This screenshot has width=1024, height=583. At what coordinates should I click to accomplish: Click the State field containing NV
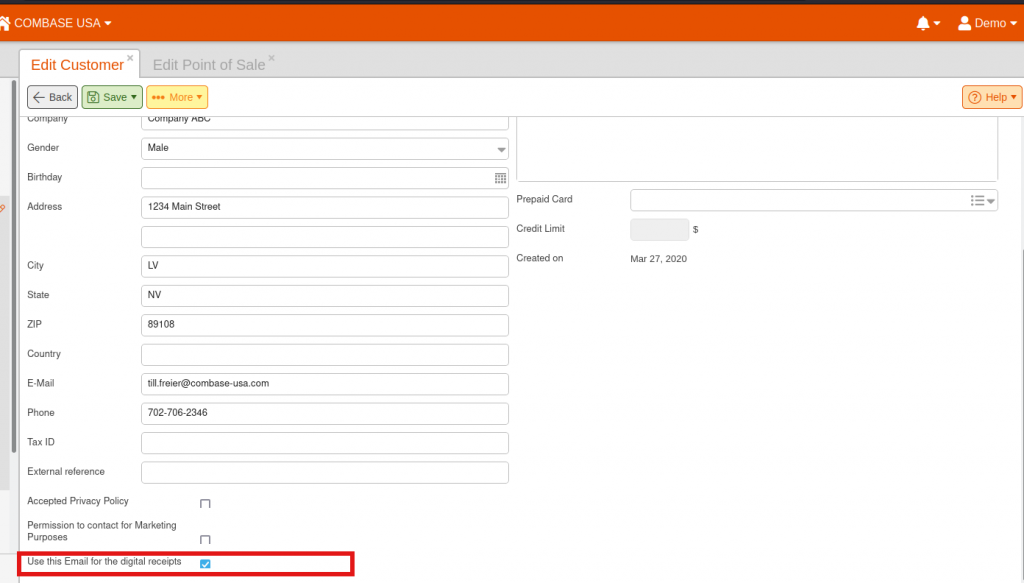coord(325,296)
